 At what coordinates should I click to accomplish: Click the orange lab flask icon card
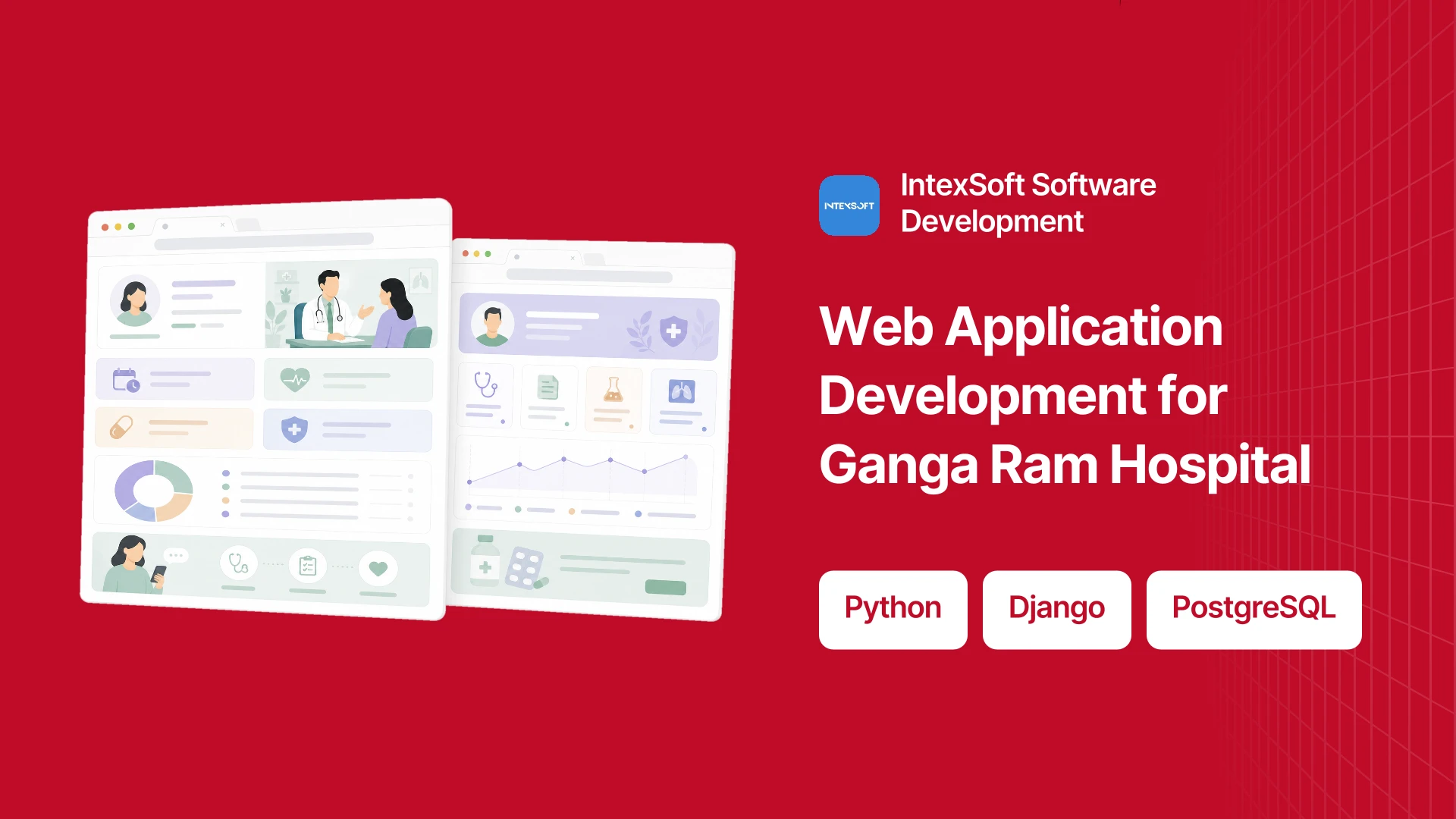coord(613,401)
